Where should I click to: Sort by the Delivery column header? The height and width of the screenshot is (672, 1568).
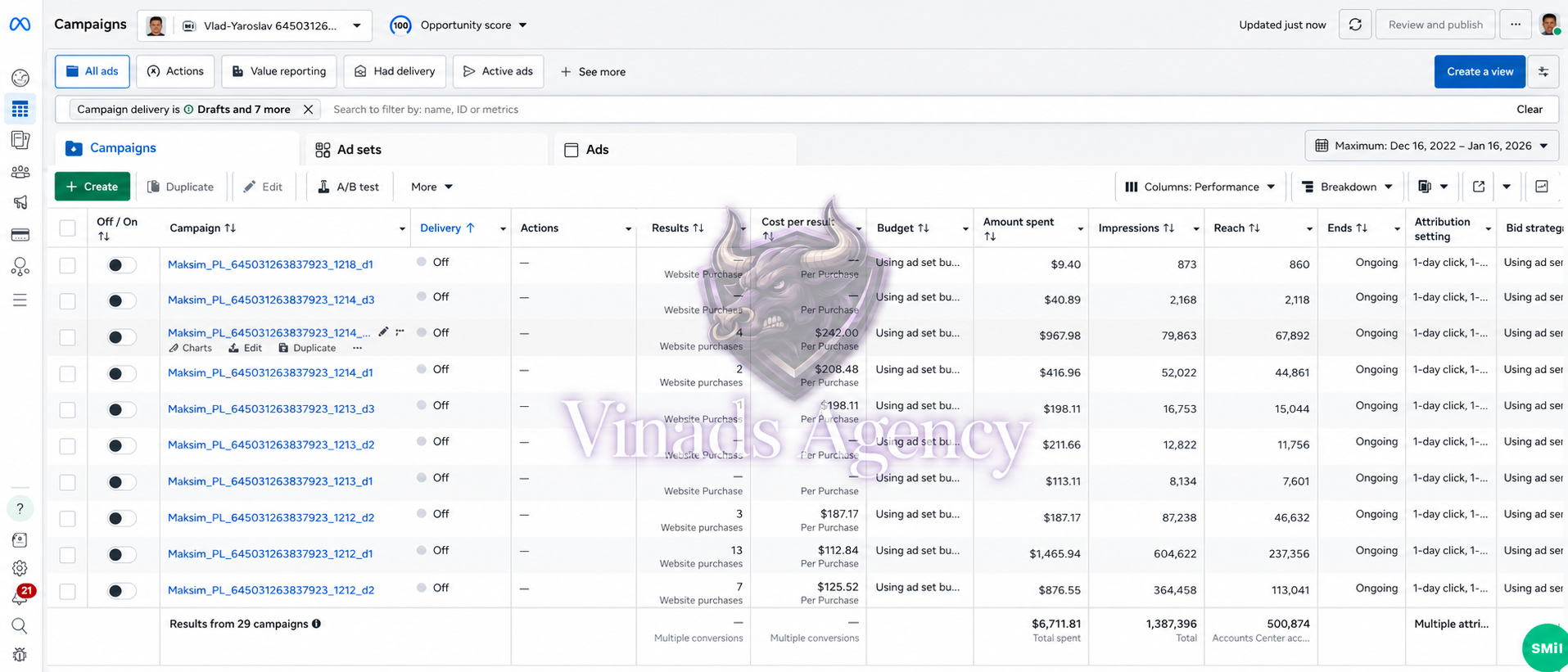click(448, 228)
